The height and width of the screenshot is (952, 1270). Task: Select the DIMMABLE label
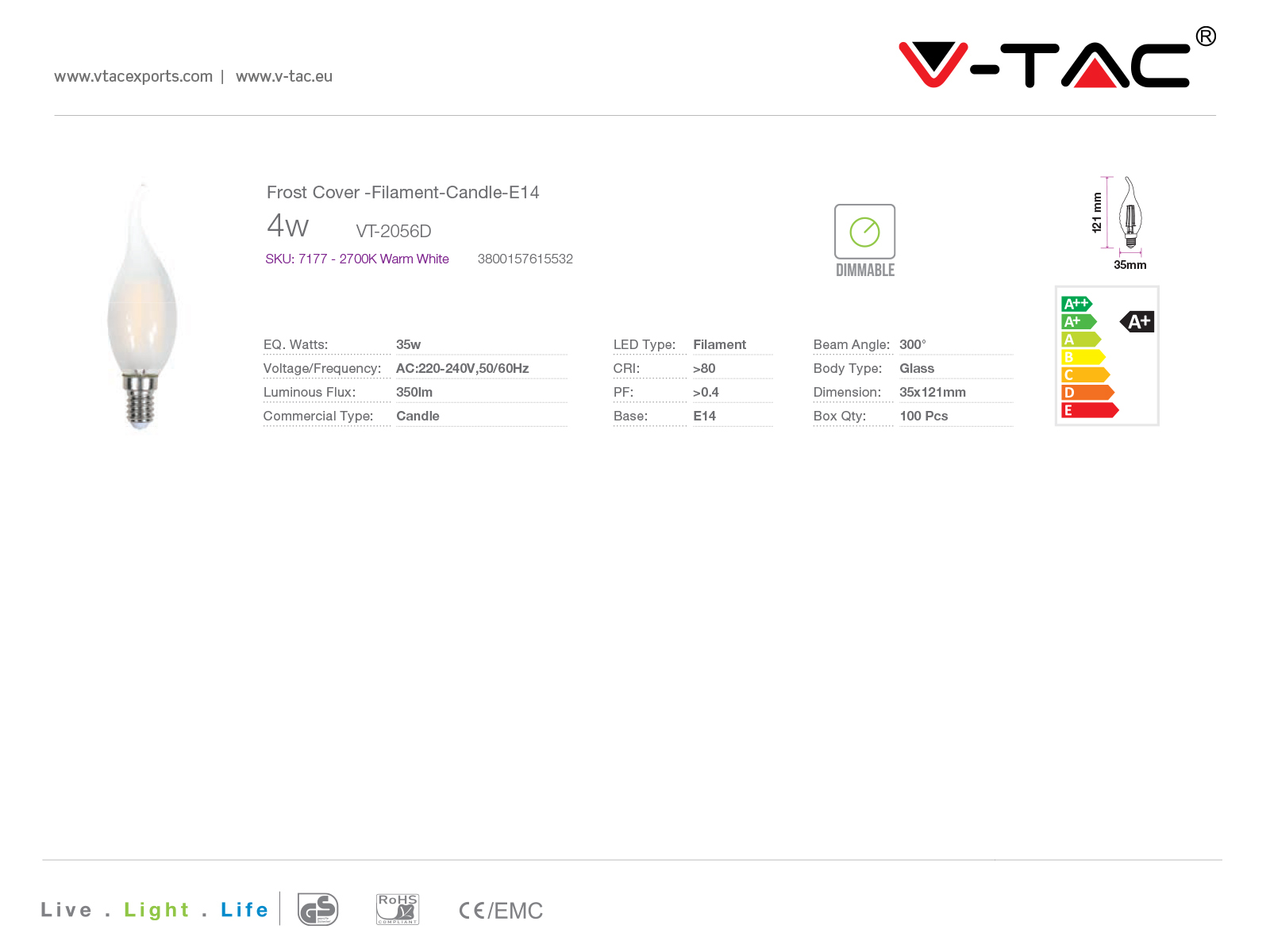865,271
